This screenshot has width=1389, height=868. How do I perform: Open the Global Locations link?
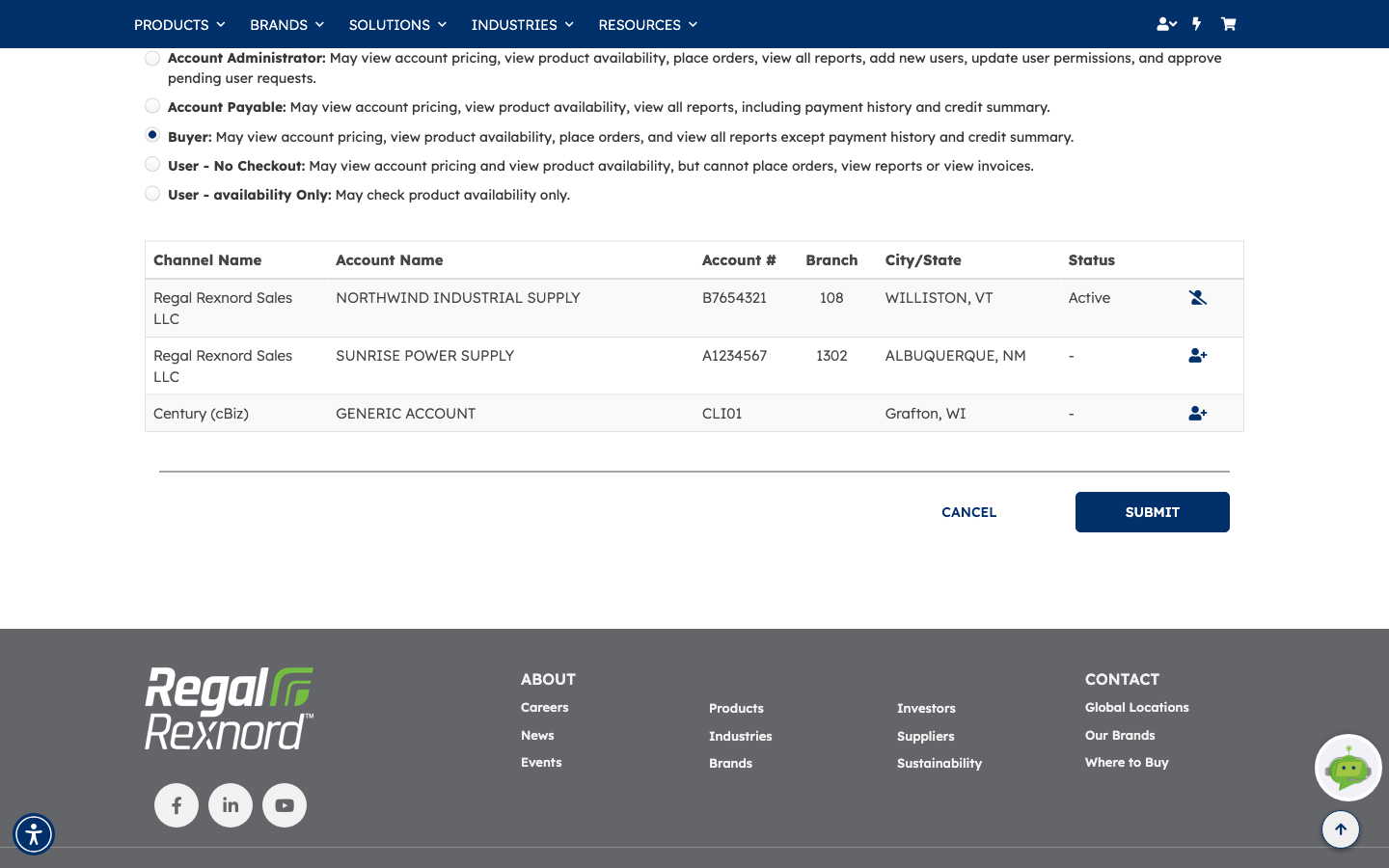[1137, 707]
